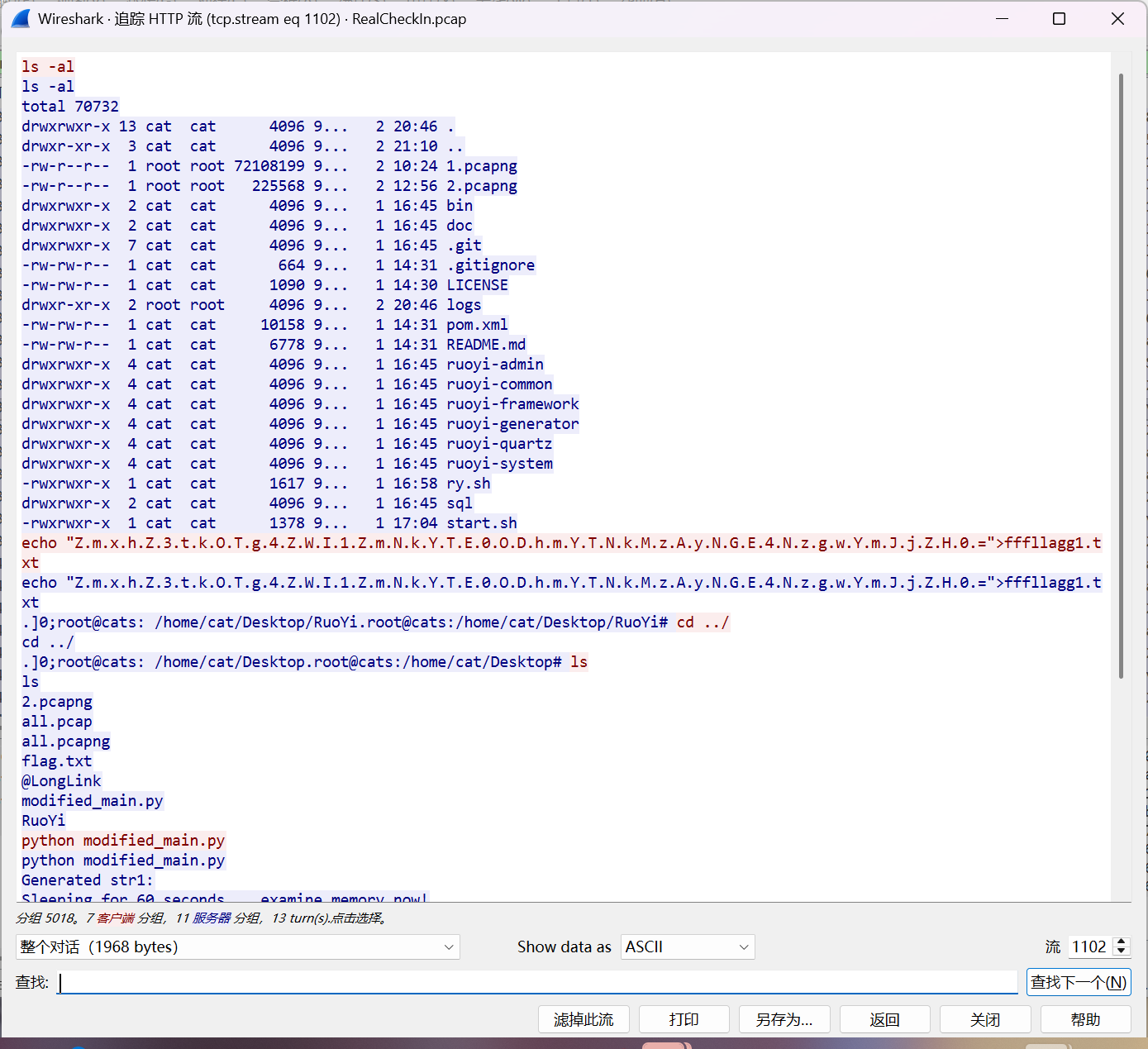
Task: Click the 滤掉此流 button
Action: point(584,1019)
